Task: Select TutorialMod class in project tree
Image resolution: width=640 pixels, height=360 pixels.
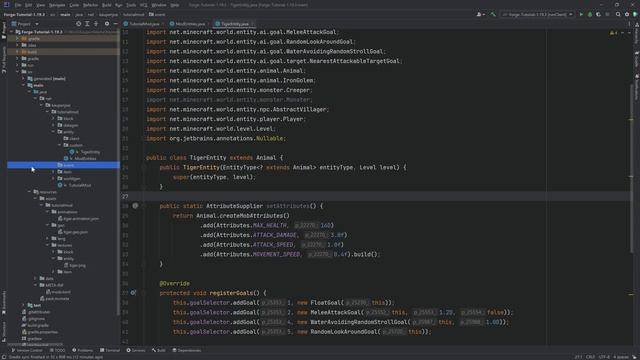Action: 80,185
